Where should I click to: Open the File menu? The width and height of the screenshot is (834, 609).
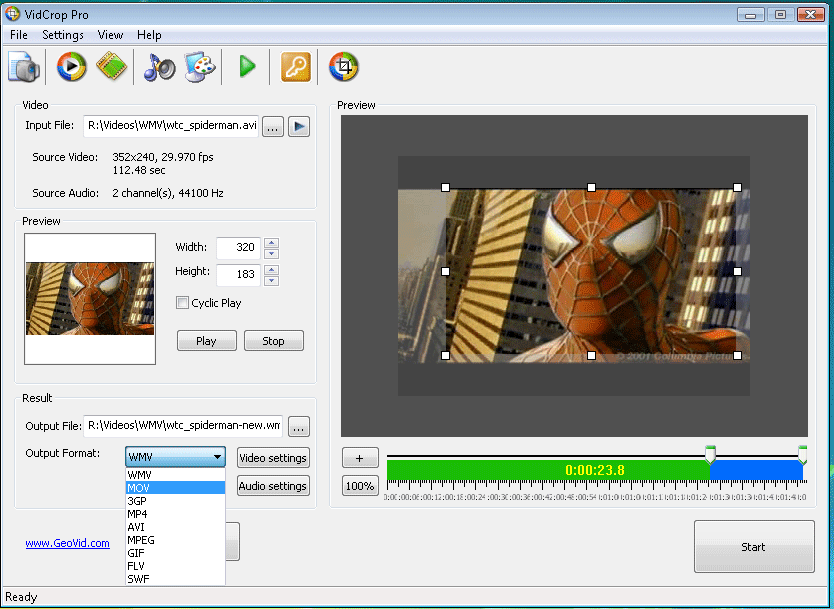19,35
